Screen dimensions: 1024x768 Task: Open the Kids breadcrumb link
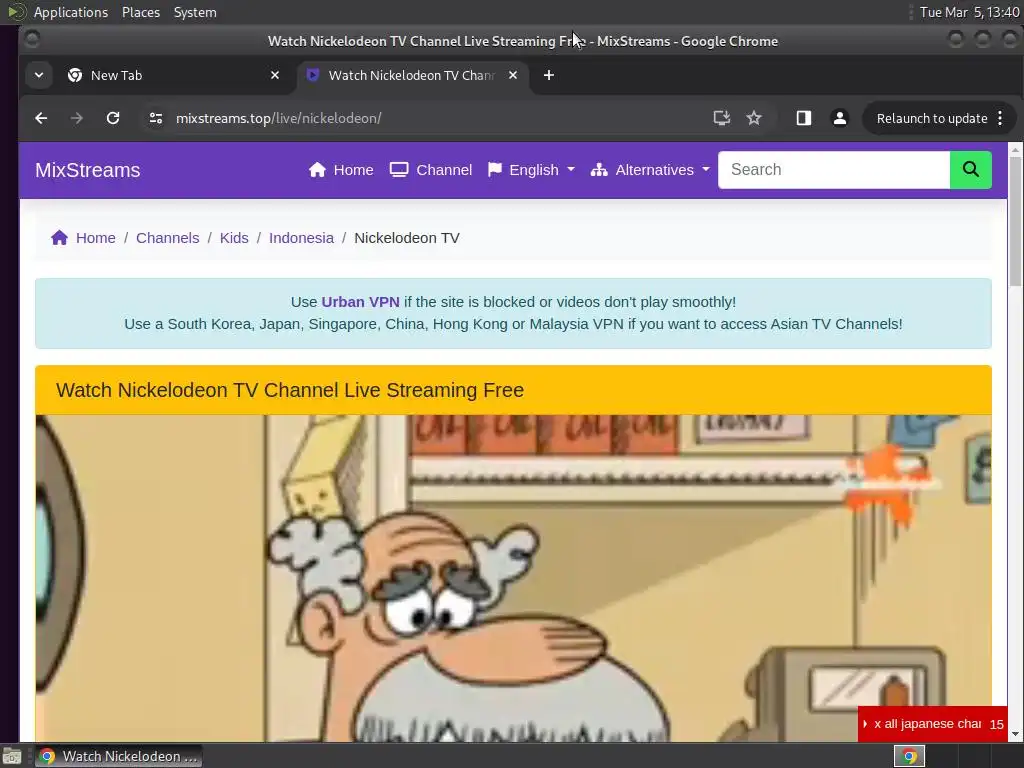click(x=234, y=238)
